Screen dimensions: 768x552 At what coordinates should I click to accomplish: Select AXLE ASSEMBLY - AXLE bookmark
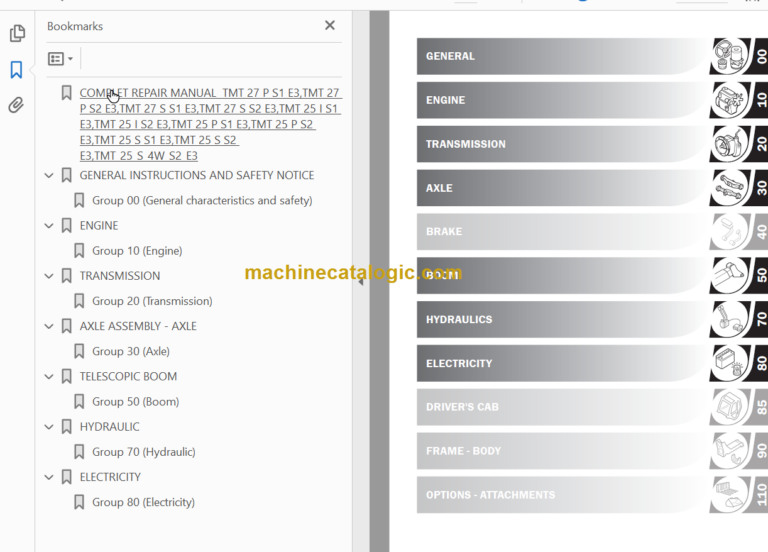click(x=138, y=326)
